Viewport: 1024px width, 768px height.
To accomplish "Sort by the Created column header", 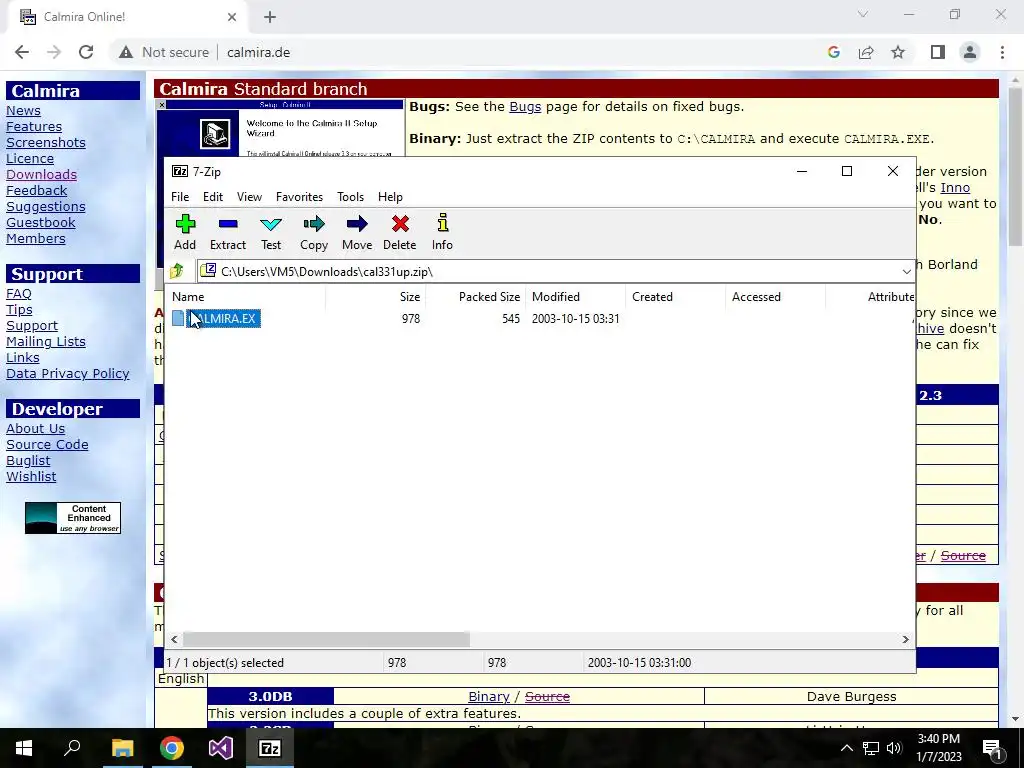I will click(x=675, y=296).
